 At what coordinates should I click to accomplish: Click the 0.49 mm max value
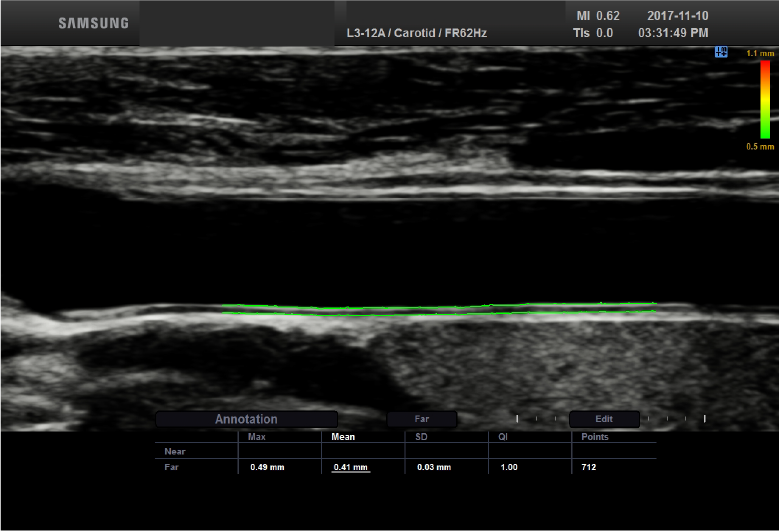[x=267, y=467]
